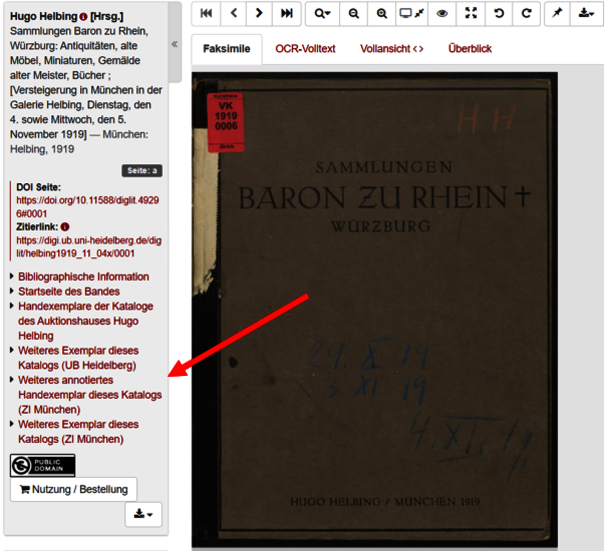
Task: Open the Zitierlink digi.ub.uni-heidelberg.de URL
Action: coord(89,247)
